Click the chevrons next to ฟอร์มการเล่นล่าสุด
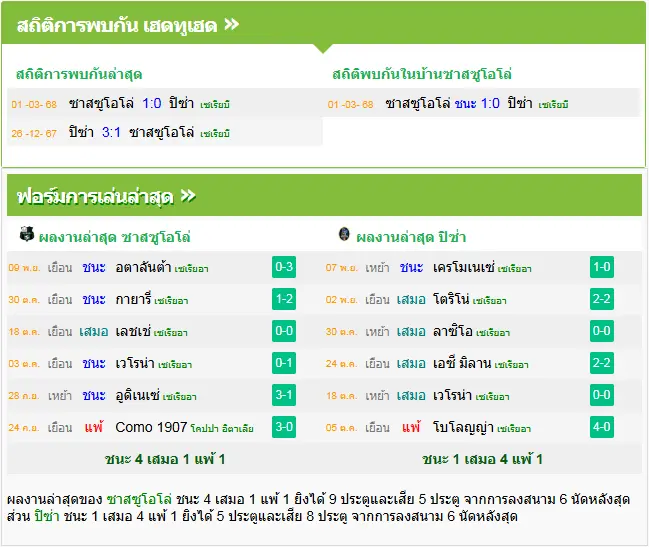The image size is (649, 547). [x=188, y=196]
